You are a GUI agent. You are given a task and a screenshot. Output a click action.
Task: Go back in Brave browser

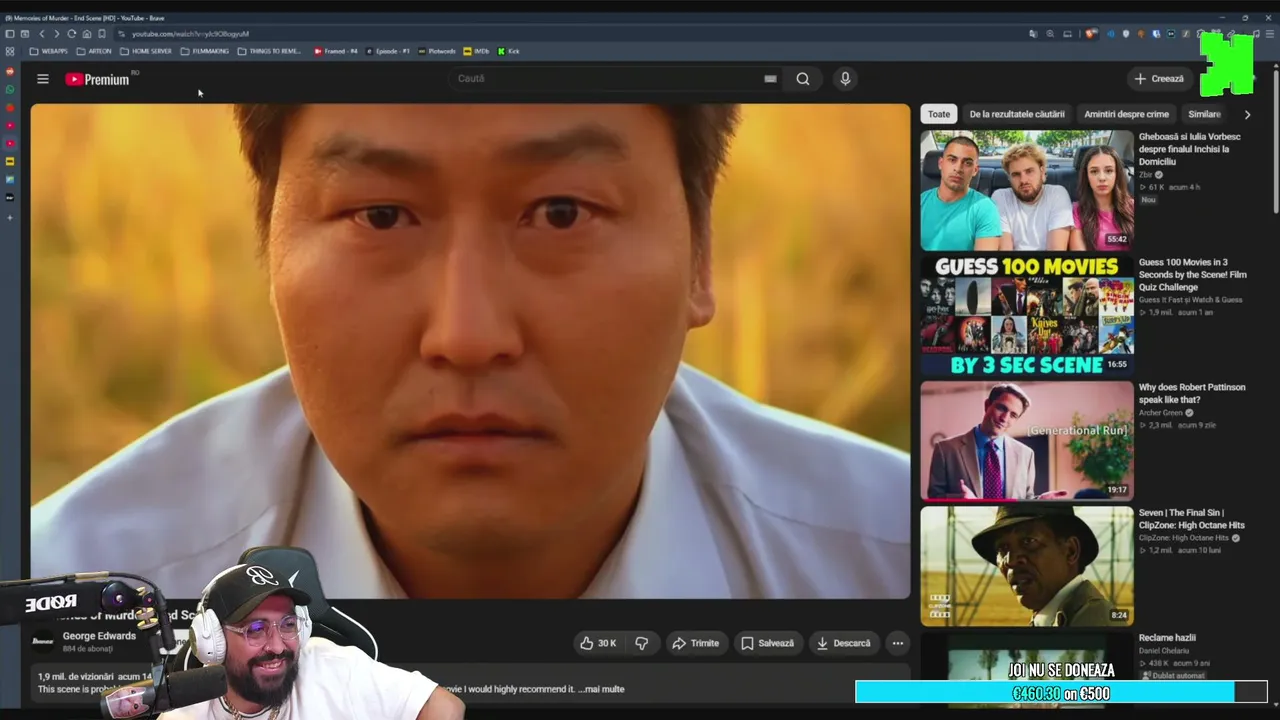pos(41,34)
